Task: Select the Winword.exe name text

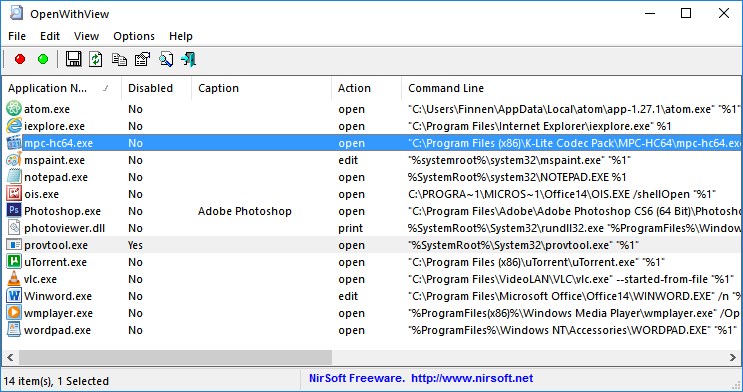Action: pyautogui.click(x=58, y=296)
